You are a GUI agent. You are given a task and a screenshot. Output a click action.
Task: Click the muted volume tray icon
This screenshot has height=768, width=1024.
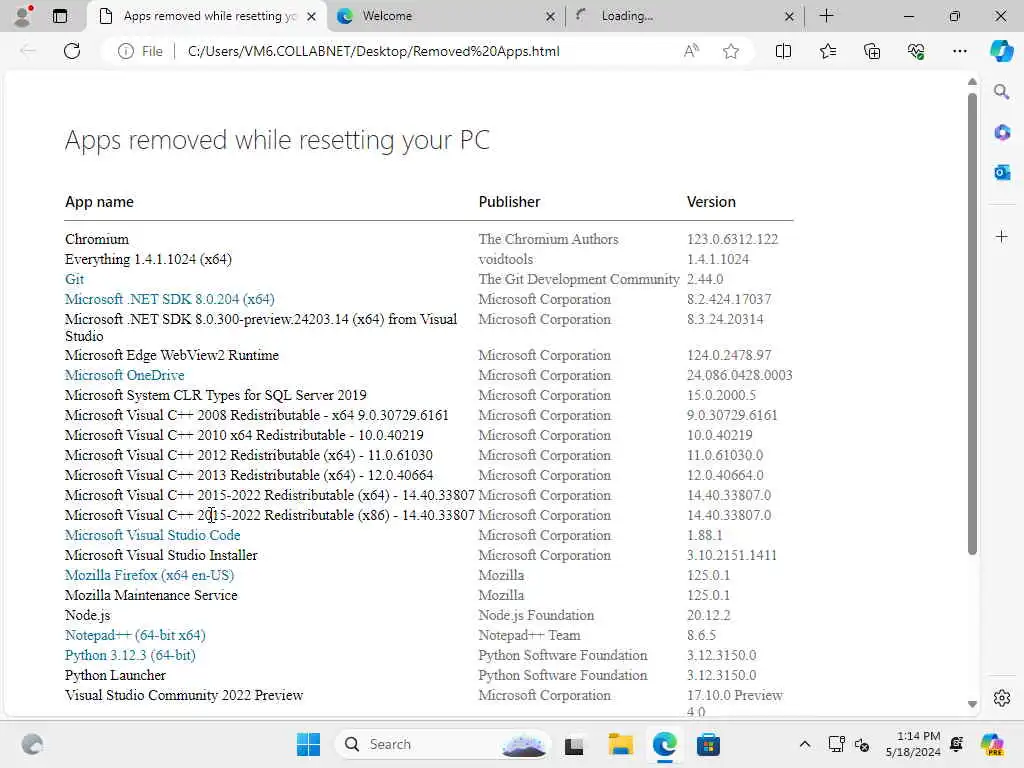click(861, 744)
